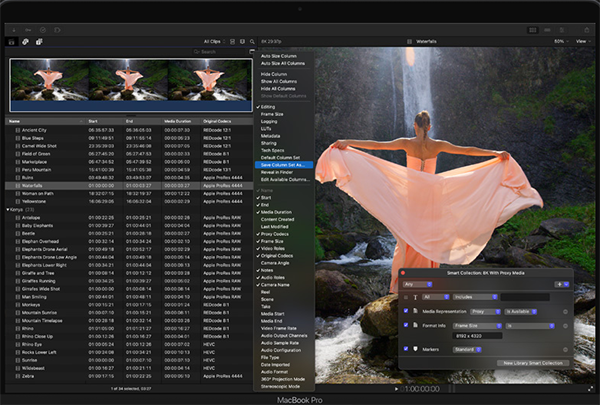600x405 pixels.
Task: Select the Rhino Close Up clip row
Action: [x=130, y=336]
